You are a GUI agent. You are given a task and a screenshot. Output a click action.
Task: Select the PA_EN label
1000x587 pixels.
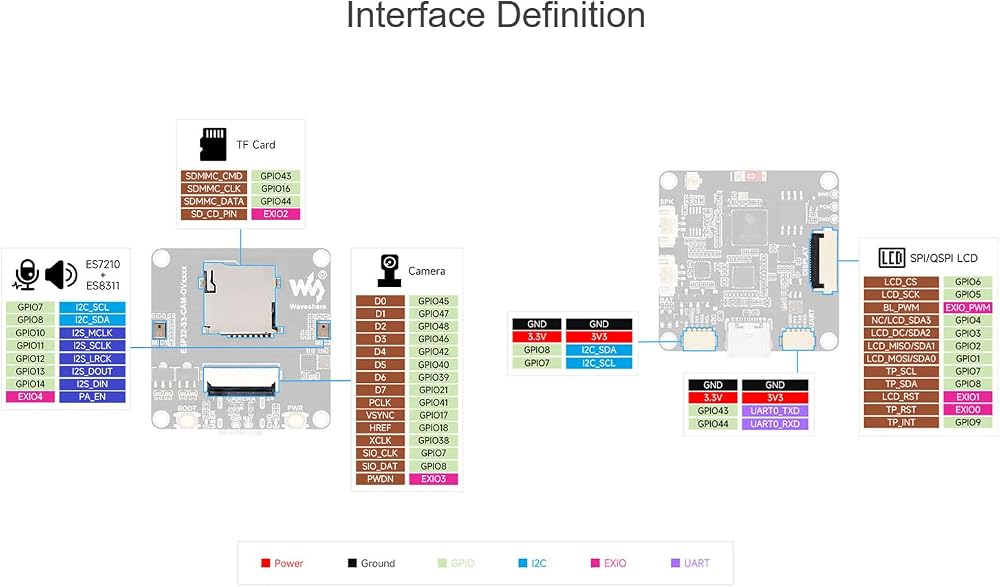92,396
